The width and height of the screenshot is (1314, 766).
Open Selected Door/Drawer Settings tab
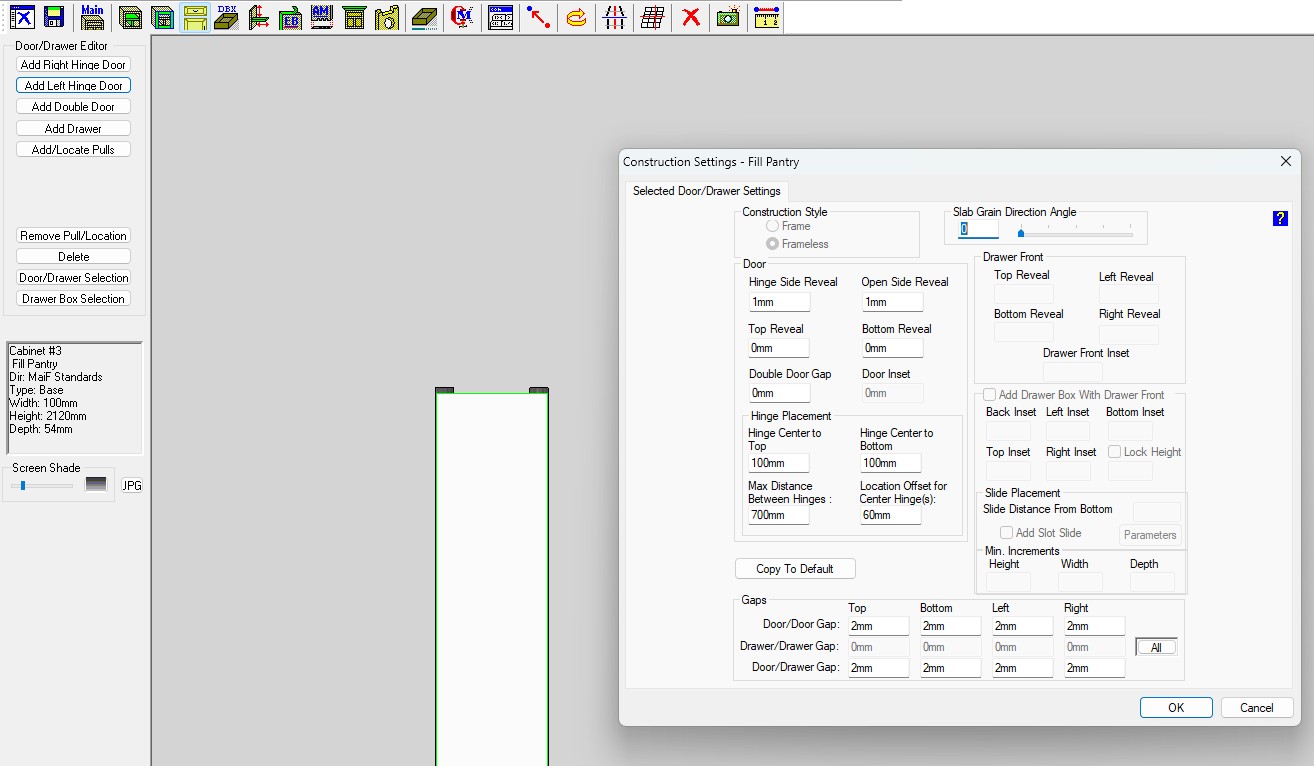[706, 191]
